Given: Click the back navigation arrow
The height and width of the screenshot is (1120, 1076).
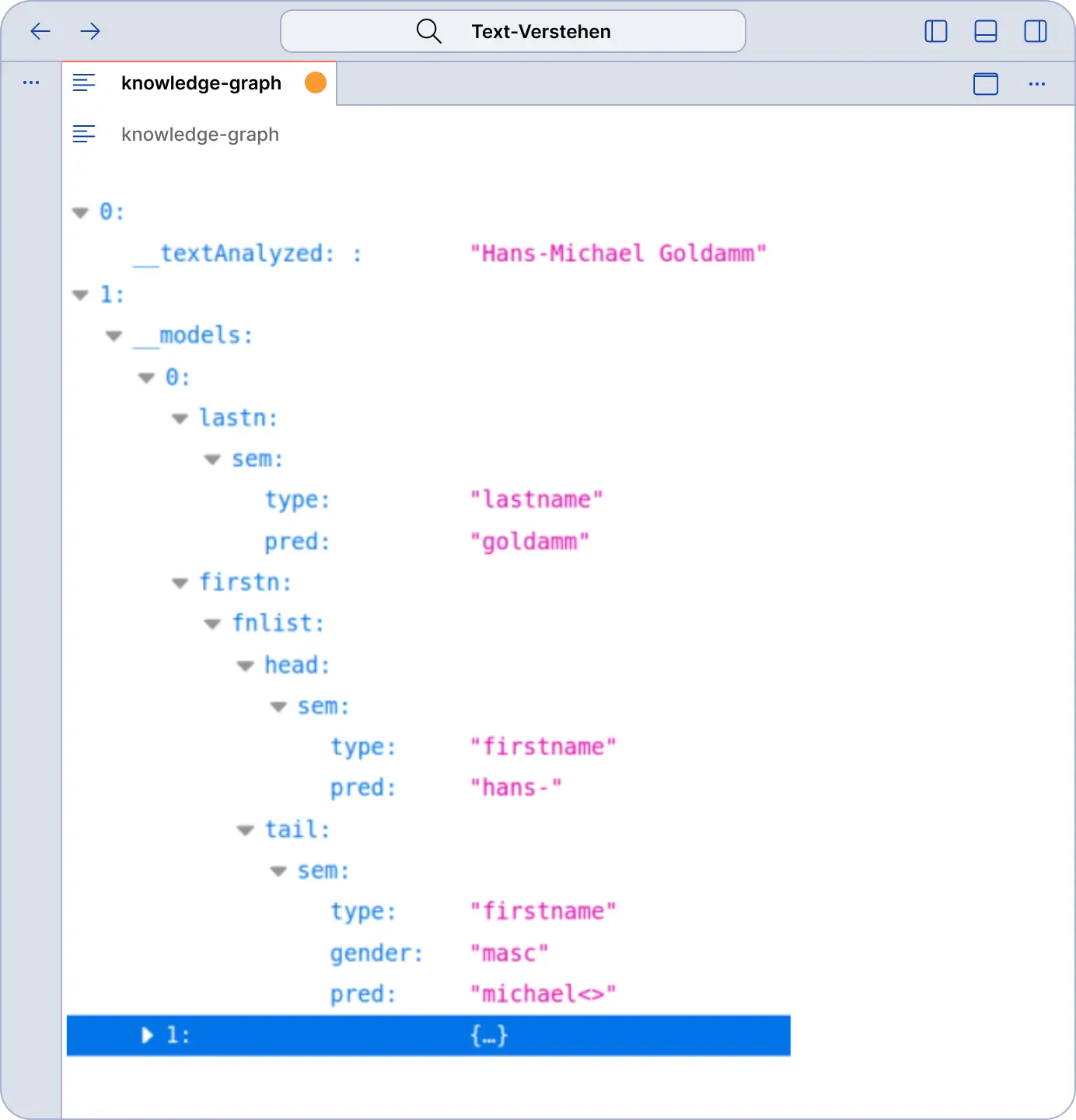Looking at the screenshot, I should coord(40,32).
